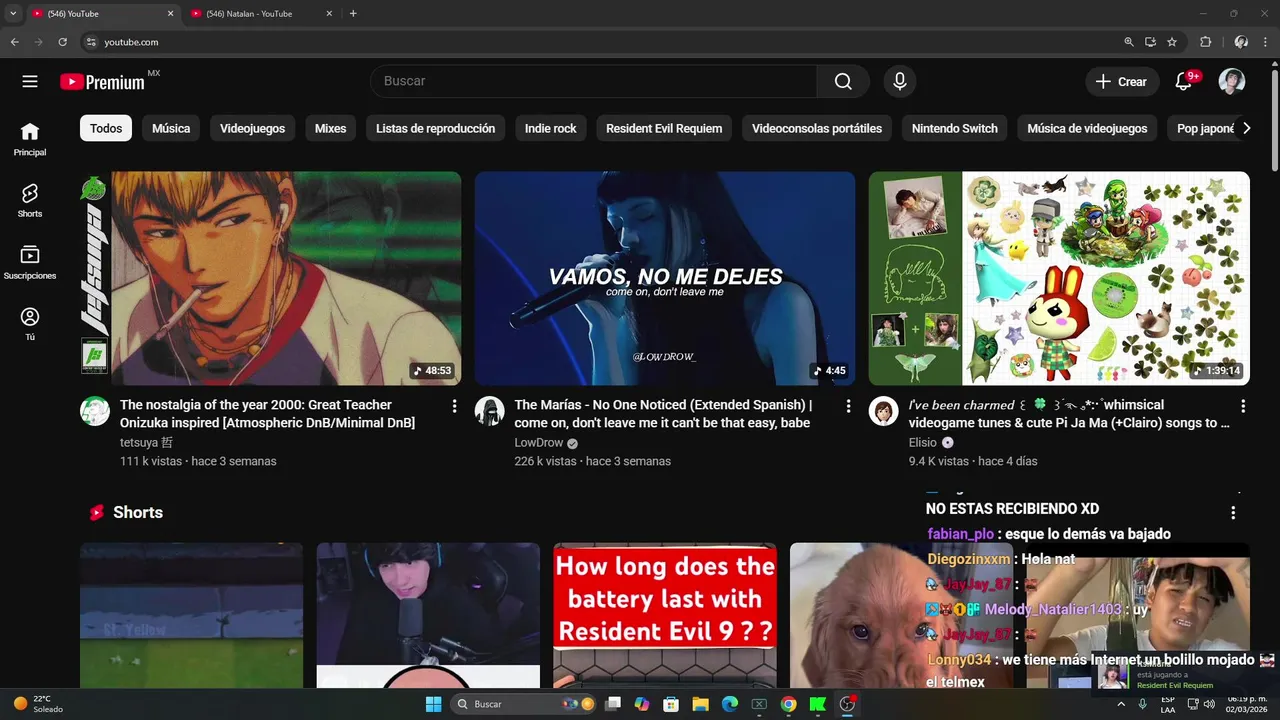Open the Windows Start menu
Viewport: 1280px width, 720px height.
(433, 704)
